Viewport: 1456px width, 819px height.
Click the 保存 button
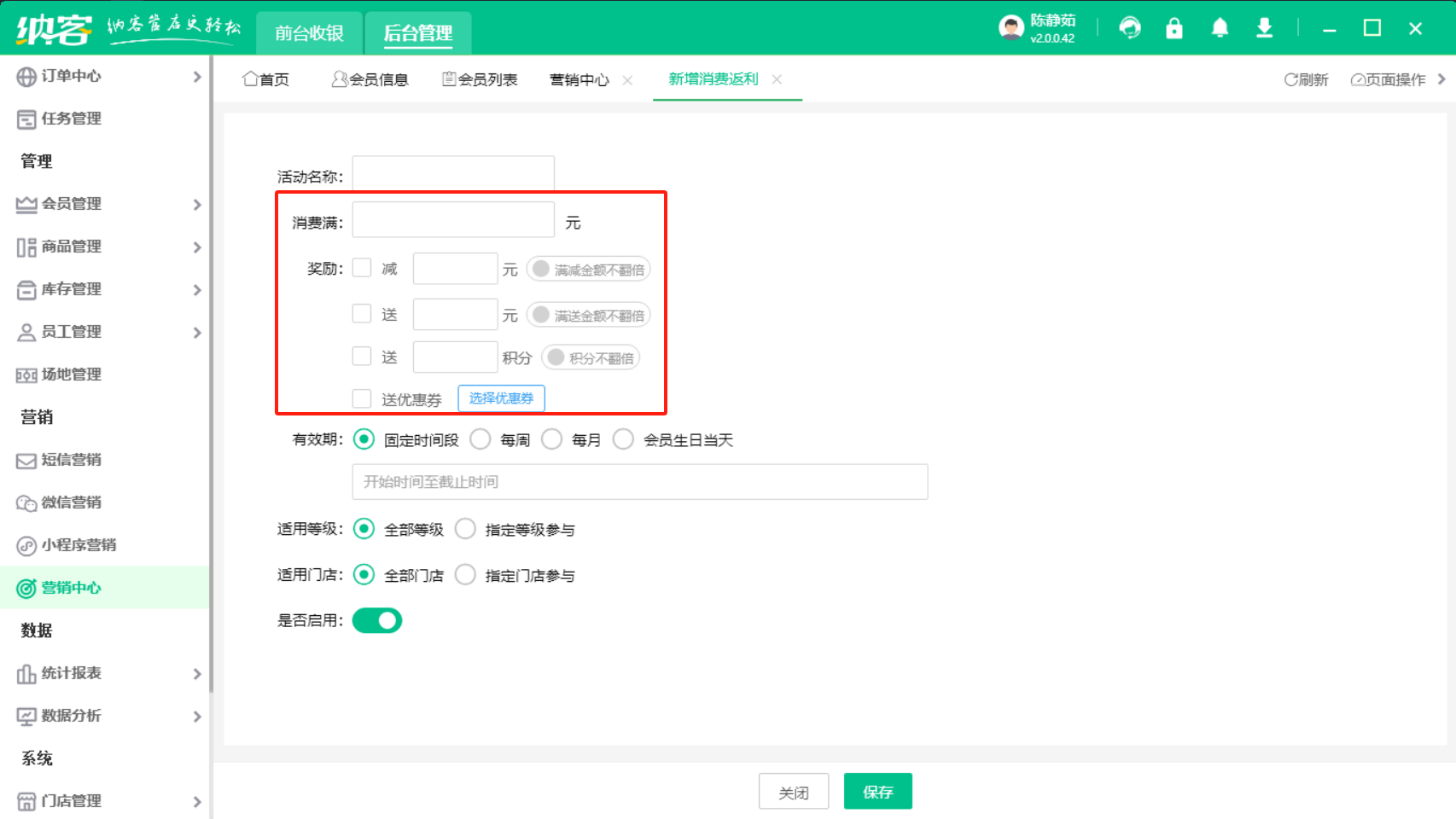(877, 792)
